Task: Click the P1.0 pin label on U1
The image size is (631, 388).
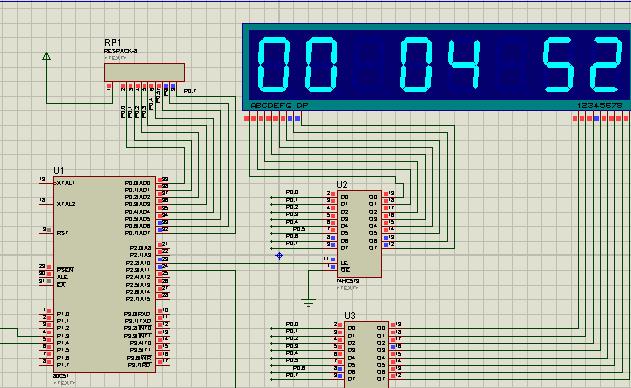Action: (63, 314)
